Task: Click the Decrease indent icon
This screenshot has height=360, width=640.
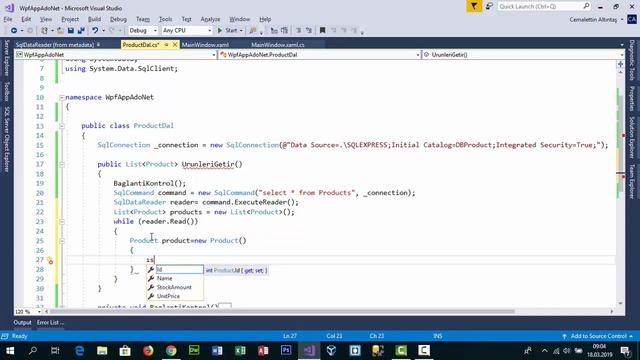Action: point(274,31)
